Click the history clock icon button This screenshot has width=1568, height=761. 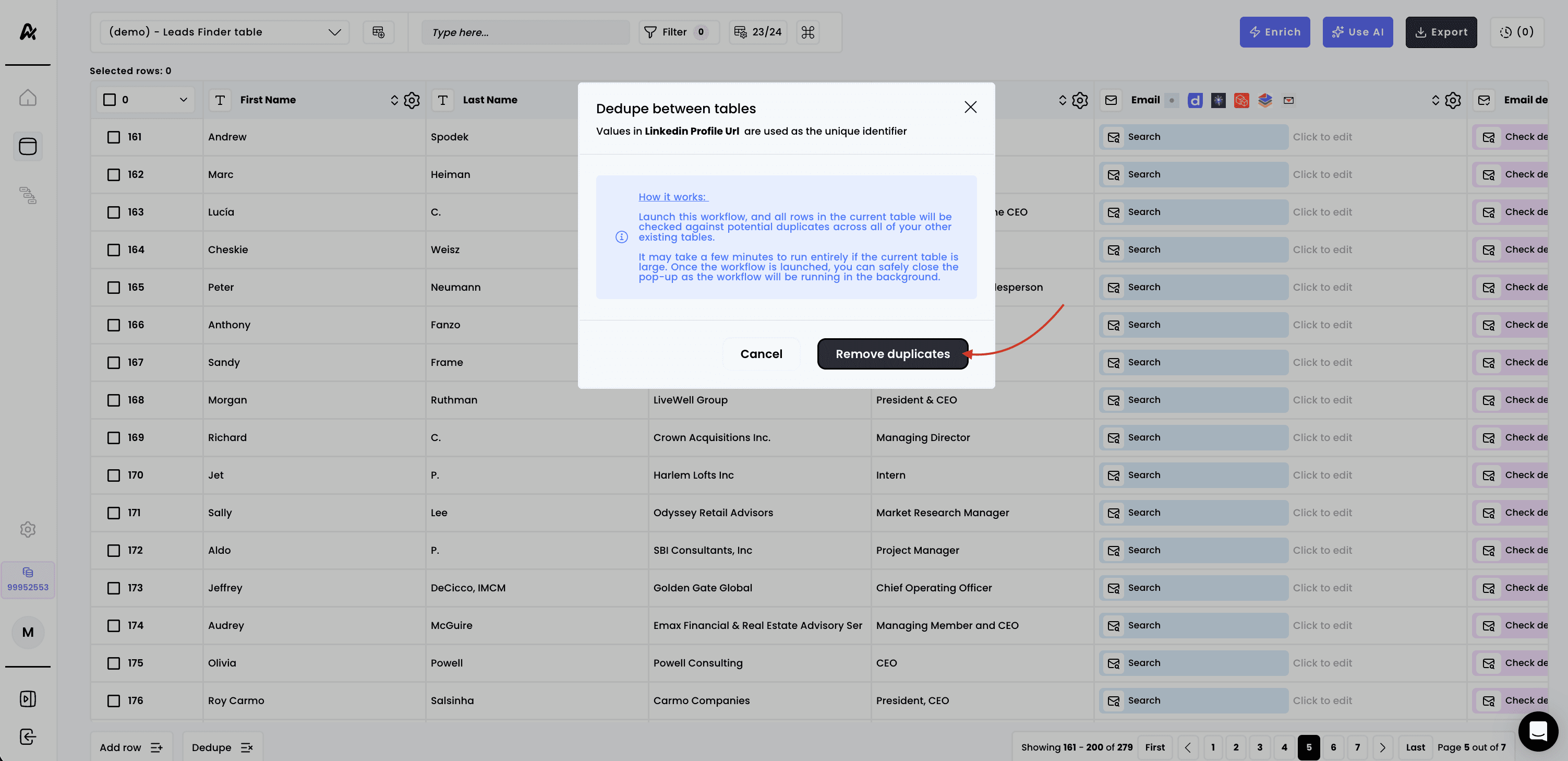(x=1516, y=32)
